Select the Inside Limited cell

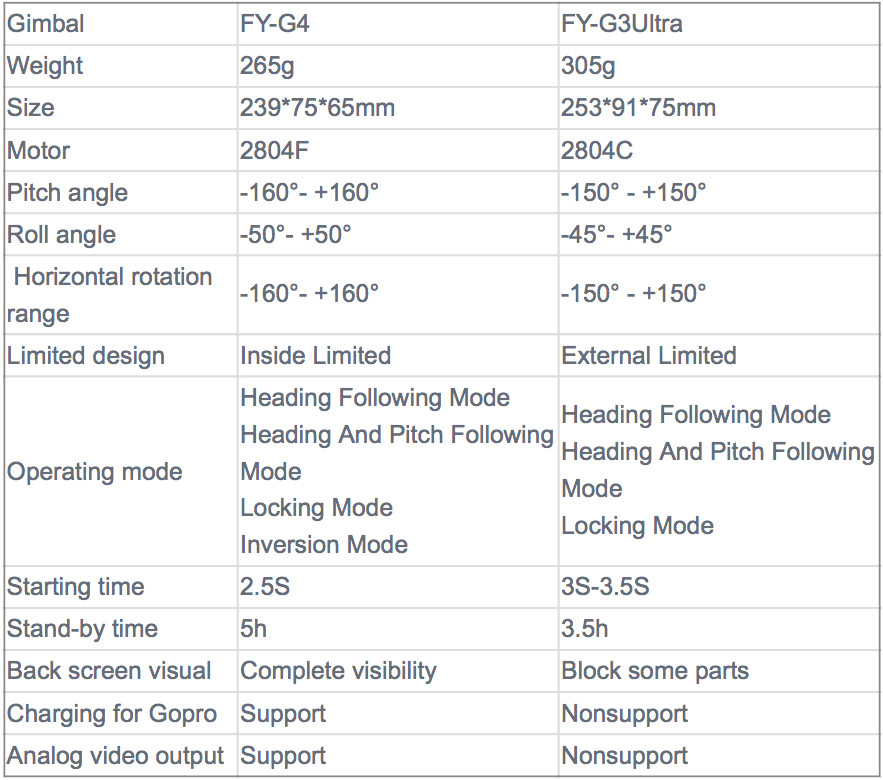tap(315, 356)
